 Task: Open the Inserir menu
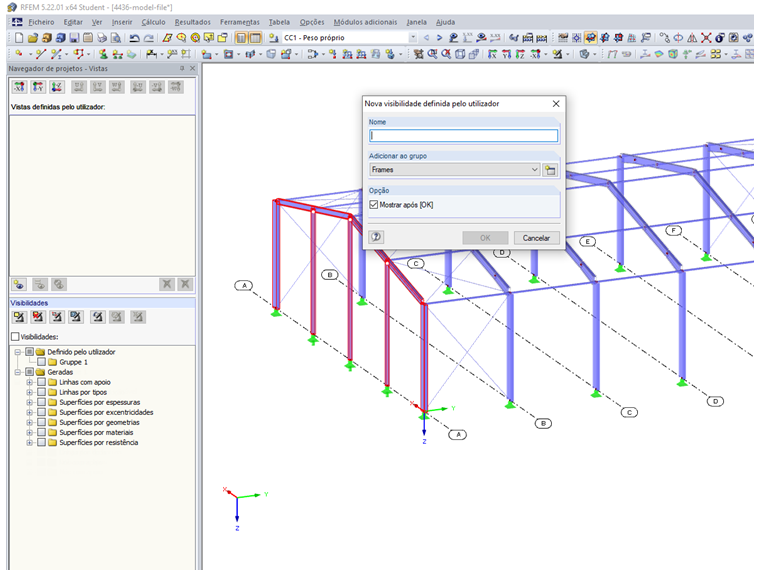click(122, 22)
